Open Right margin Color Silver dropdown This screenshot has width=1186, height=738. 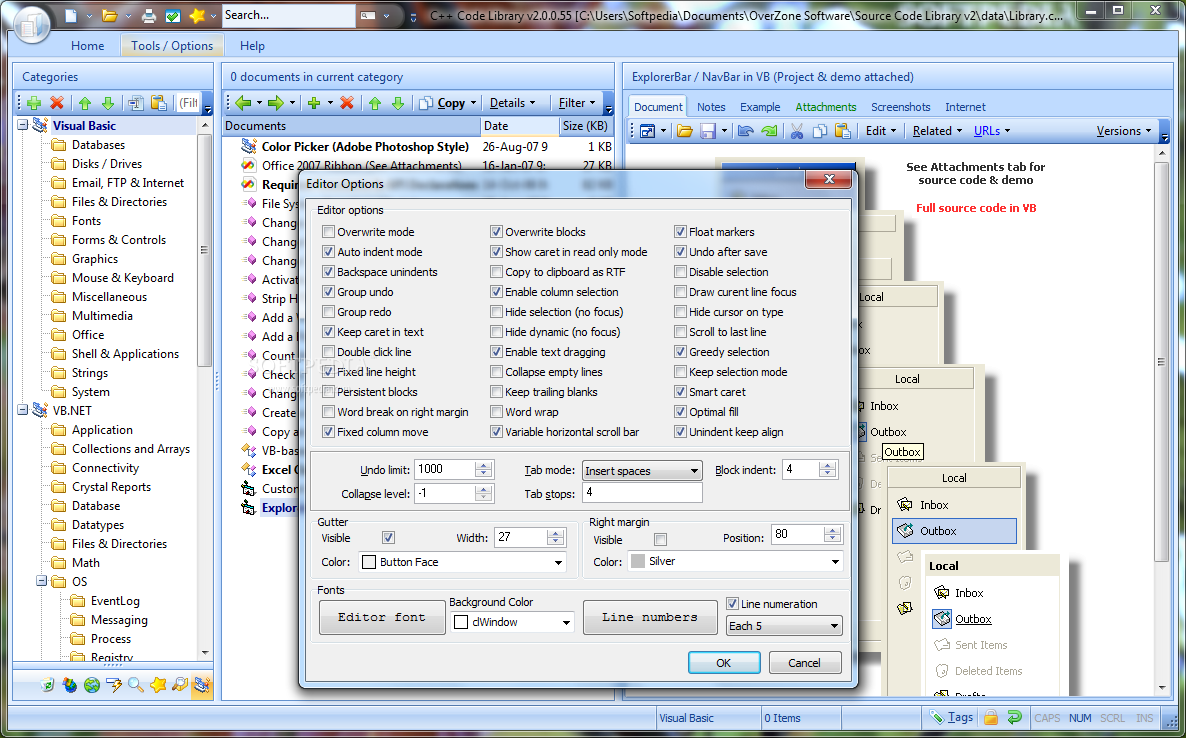[x=735, y=561]
